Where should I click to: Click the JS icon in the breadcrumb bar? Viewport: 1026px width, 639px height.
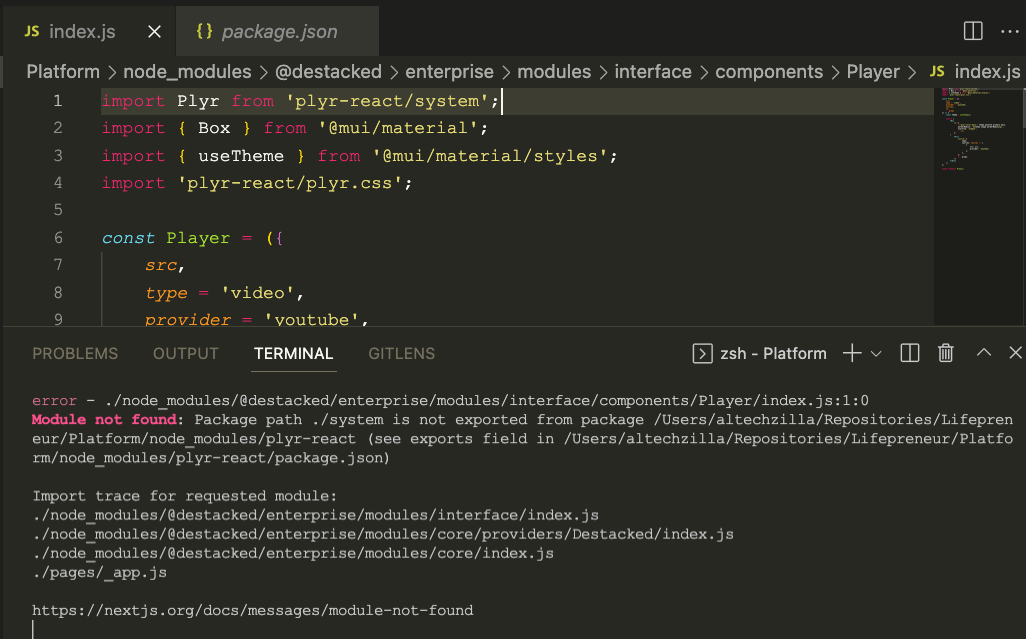click(x=936, y=71)
